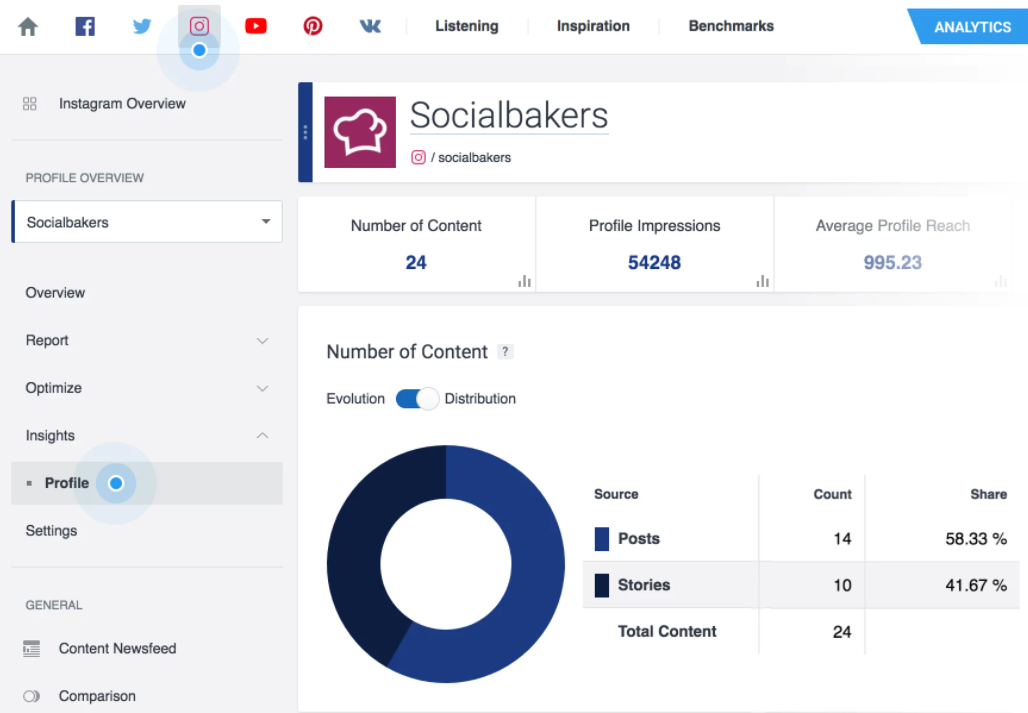The height and width of the screenshot is (713, 1028).
Task: Select the VK network icon
Action: 370,27
